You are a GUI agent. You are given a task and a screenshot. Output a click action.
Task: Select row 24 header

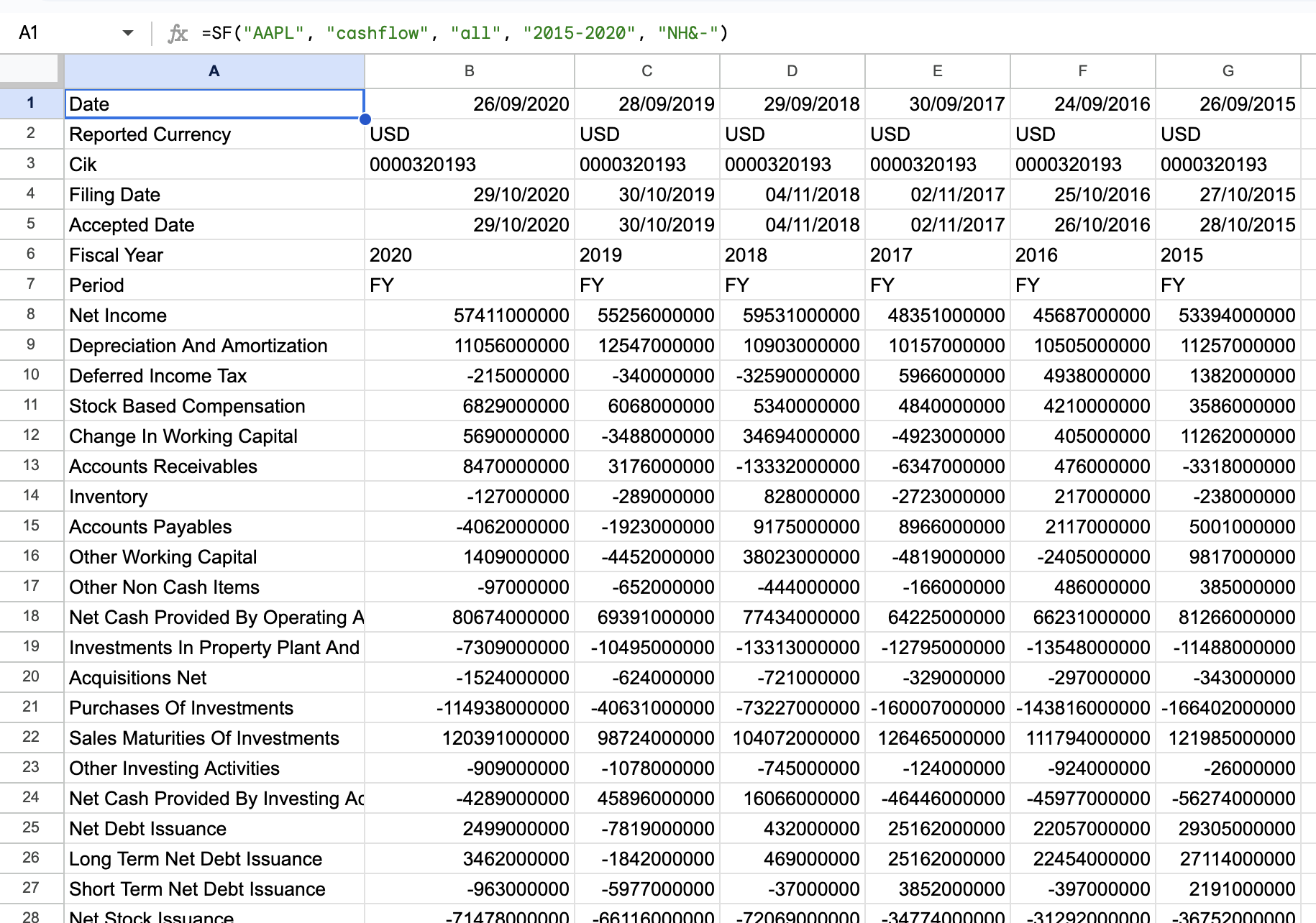pyautogui.click(x=31, y=798)
